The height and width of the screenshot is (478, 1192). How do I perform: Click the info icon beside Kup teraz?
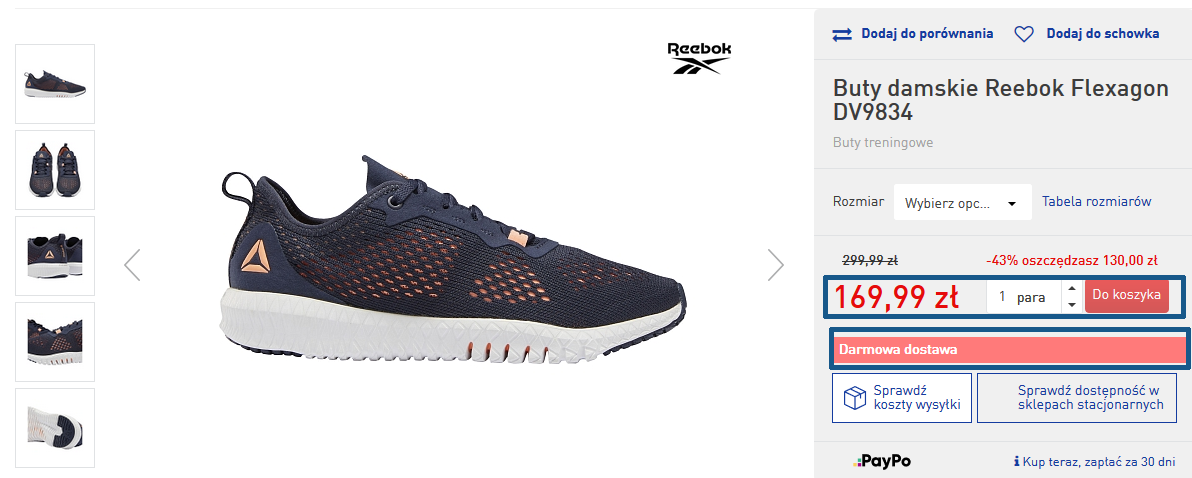click(1016, 461)
